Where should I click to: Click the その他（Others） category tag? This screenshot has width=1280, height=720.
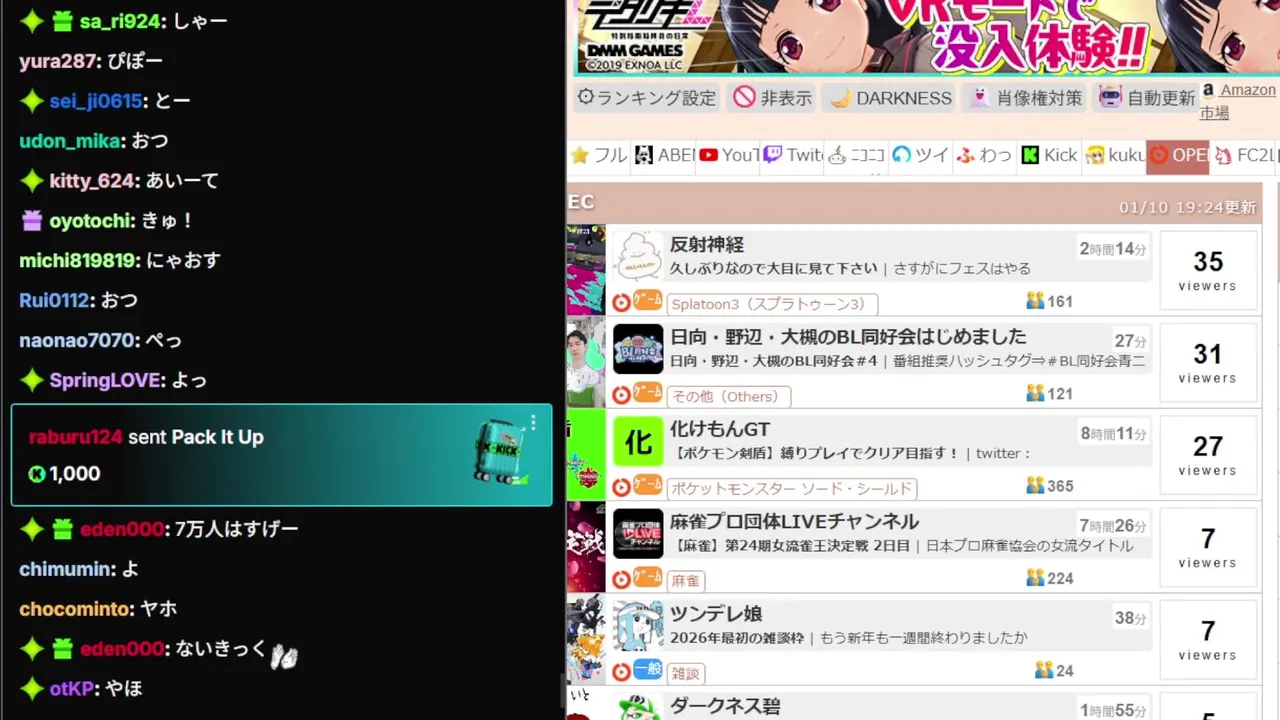pos(729,396)
